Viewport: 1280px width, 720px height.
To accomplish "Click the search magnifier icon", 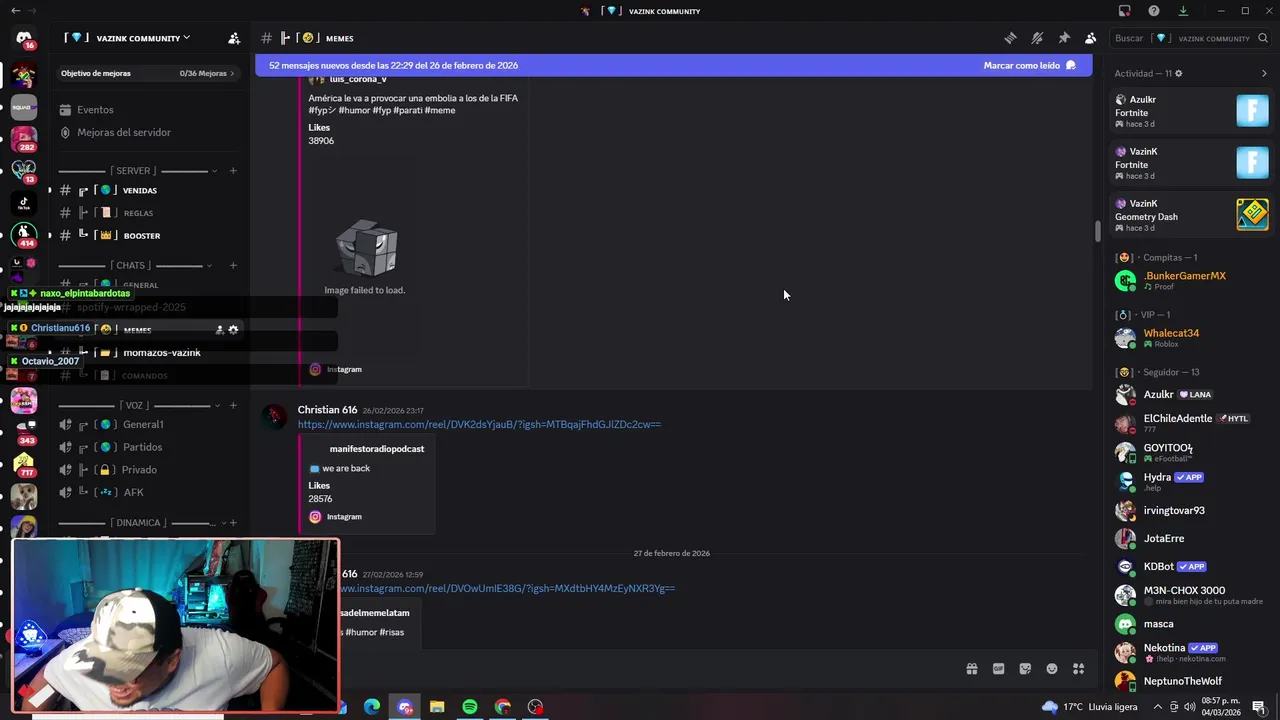I will 1264,38.
